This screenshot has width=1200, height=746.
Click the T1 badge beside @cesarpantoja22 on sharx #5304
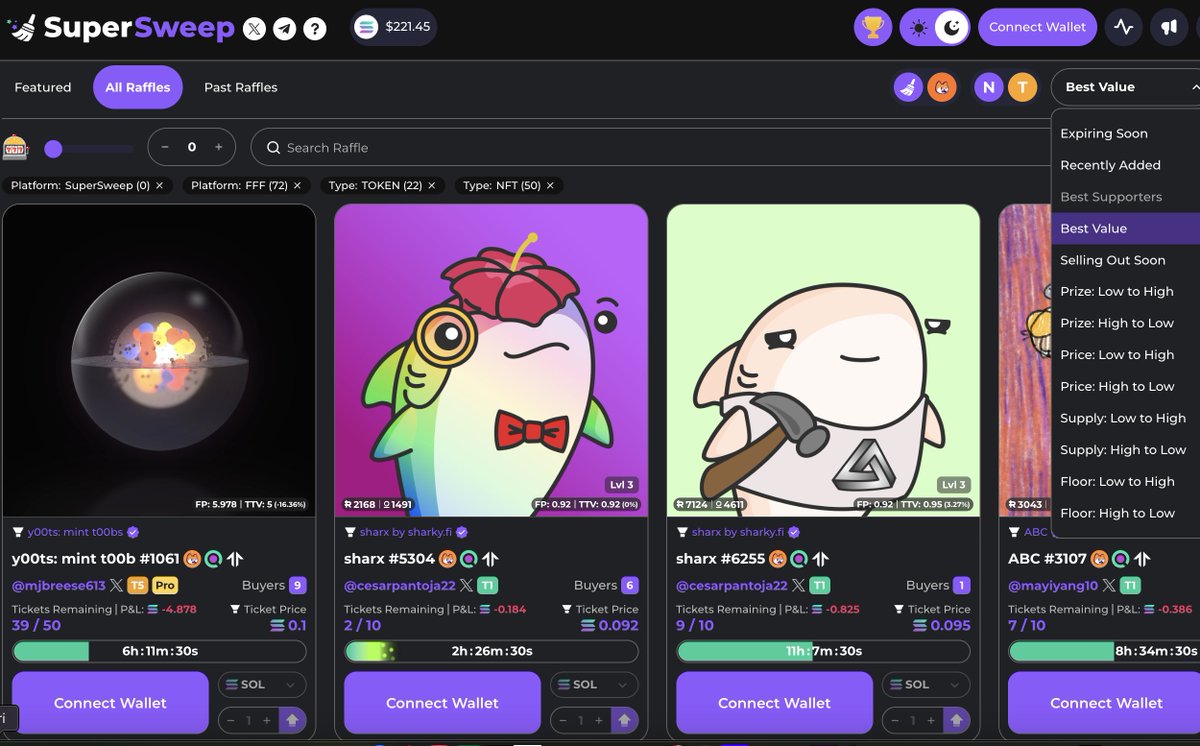click(x=487, y=585)
